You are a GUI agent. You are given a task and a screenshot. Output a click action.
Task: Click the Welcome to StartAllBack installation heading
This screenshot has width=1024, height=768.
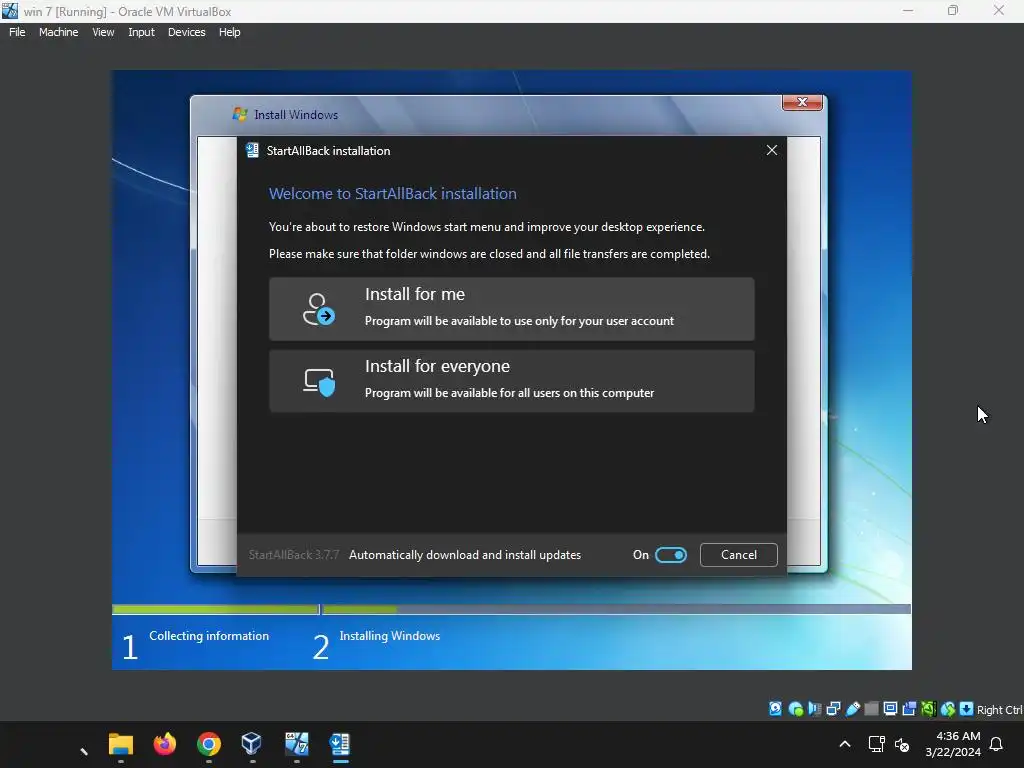392,193
